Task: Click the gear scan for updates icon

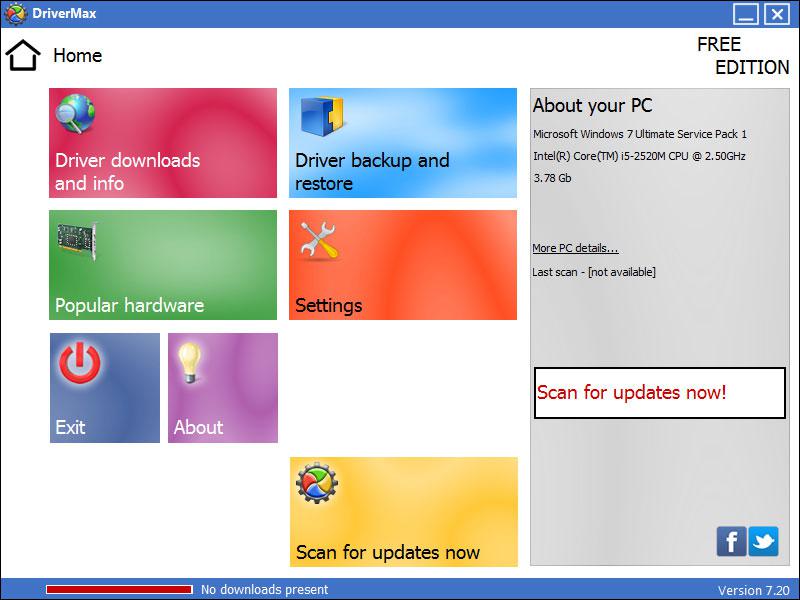Action: coord(316,483)
